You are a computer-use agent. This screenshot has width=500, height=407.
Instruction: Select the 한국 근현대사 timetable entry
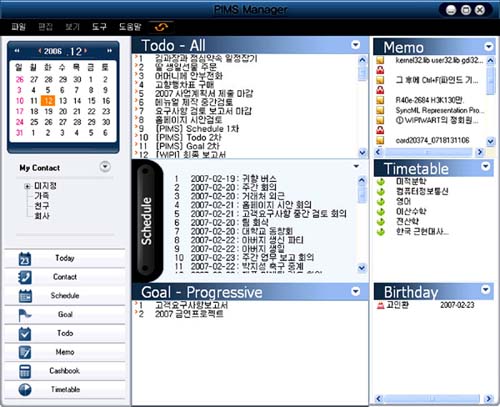coord(422,231)
